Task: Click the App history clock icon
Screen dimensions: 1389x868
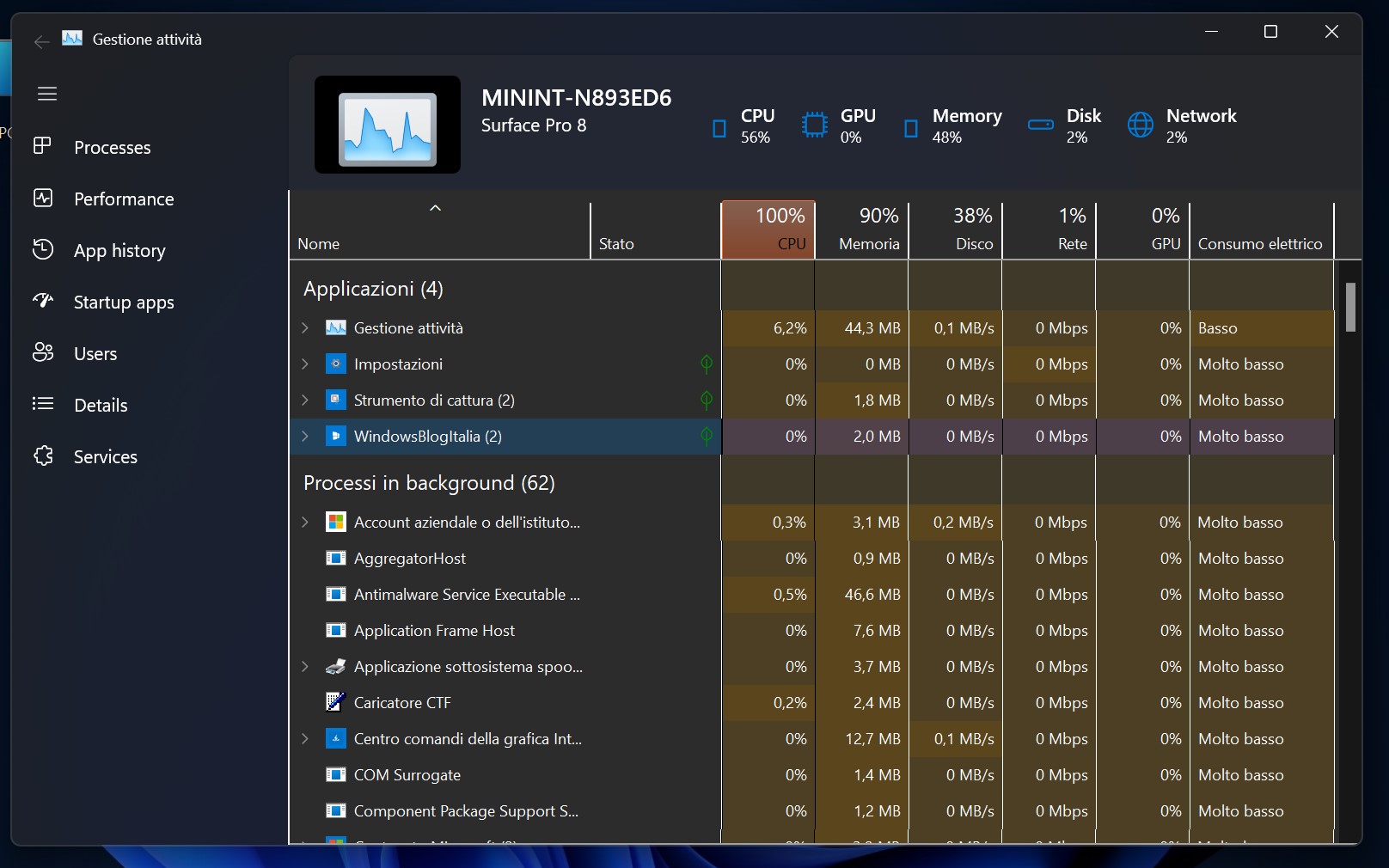Action: 43,250
